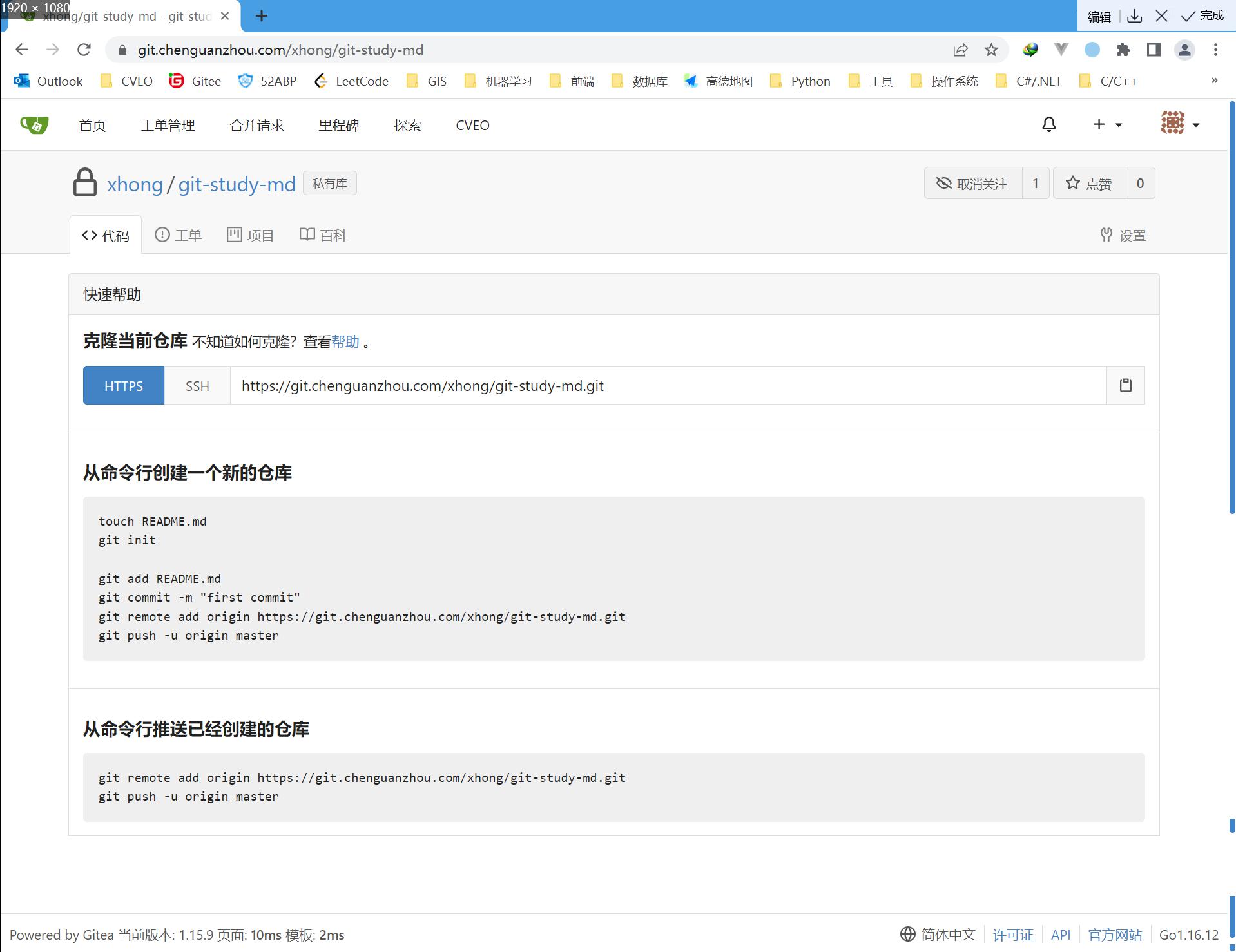
Task: Select the HTTPS clone protocol
Action: coord(124,386)
